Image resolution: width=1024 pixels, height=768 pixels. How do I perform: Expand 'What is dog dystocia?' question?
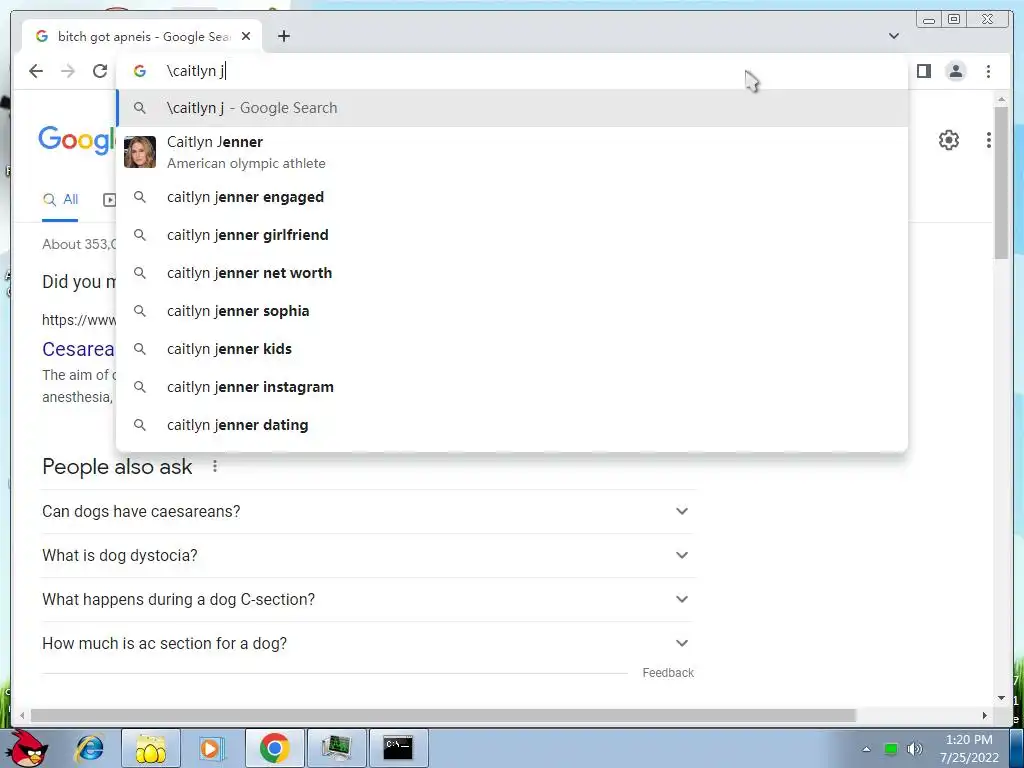[x=367, y=555]
